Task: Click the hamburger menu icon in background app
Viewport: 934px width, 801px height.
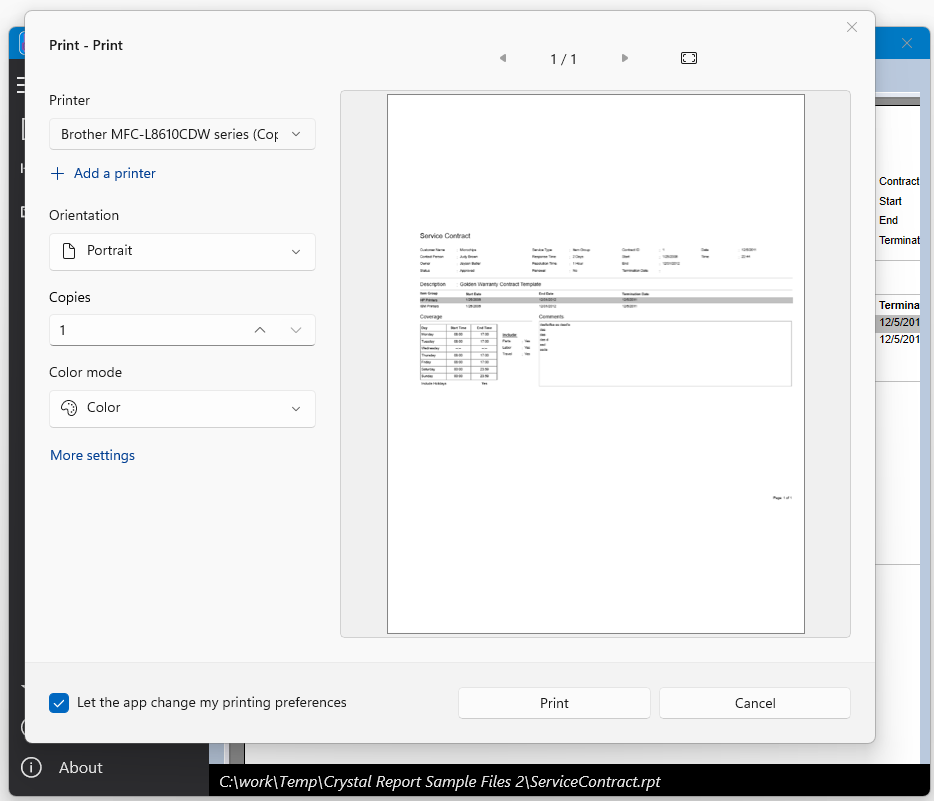Action: point(20,85)
